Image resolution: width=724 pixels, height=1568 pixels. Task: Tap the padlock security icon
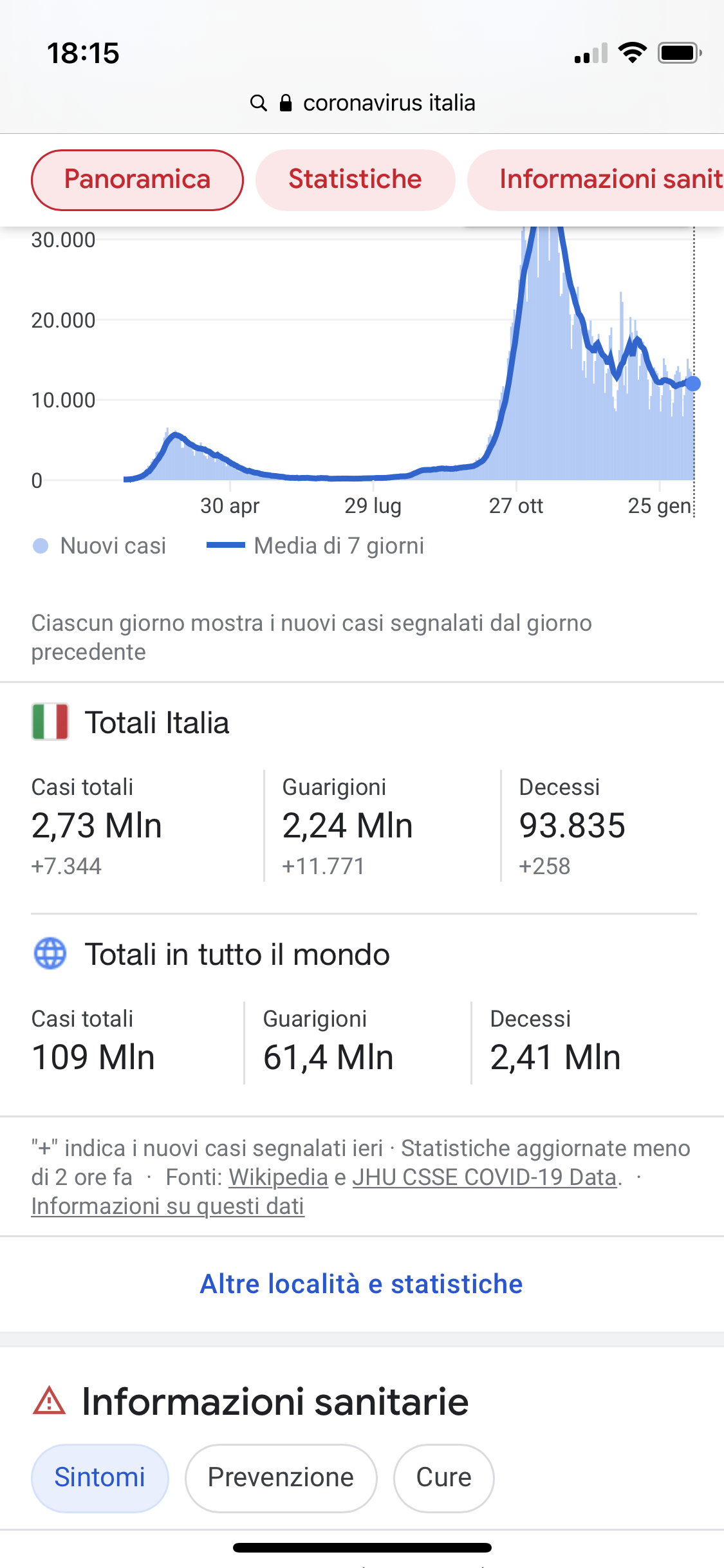pyautogui.click(x=286, y=103)
